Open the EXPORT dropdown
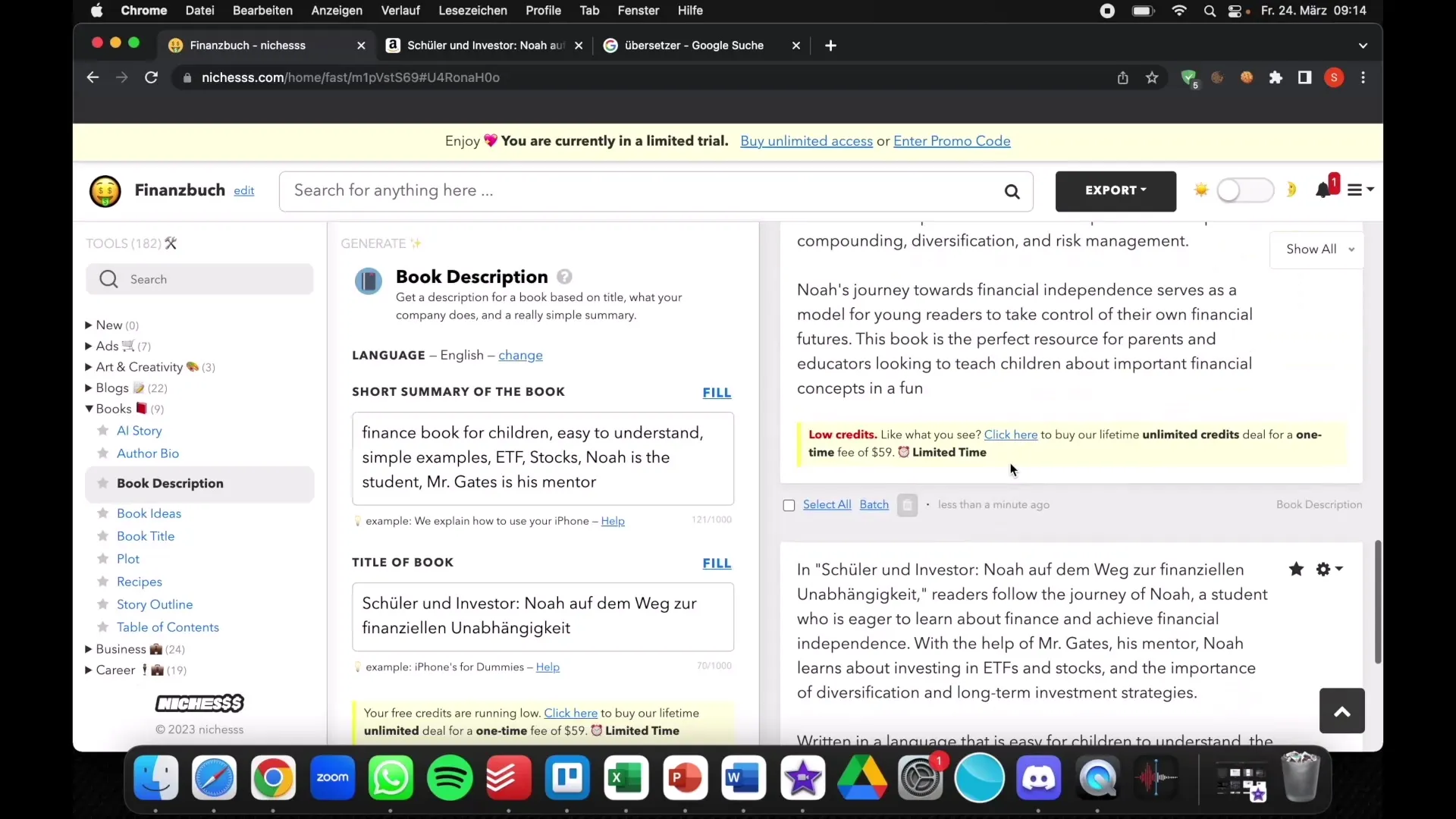 [1116, 191]
